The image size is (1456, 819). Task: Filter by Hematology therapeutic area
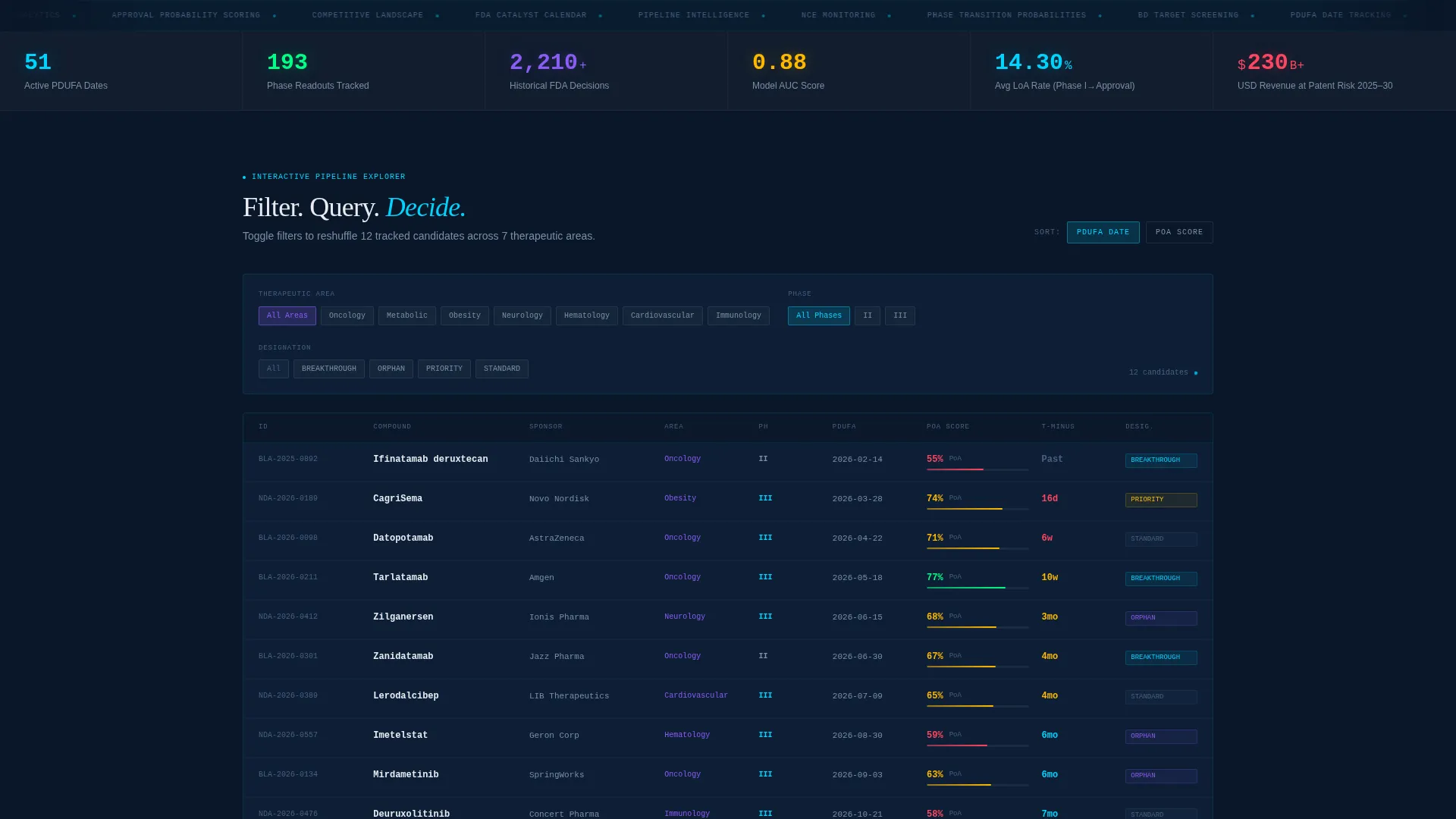tap(586, 315)
